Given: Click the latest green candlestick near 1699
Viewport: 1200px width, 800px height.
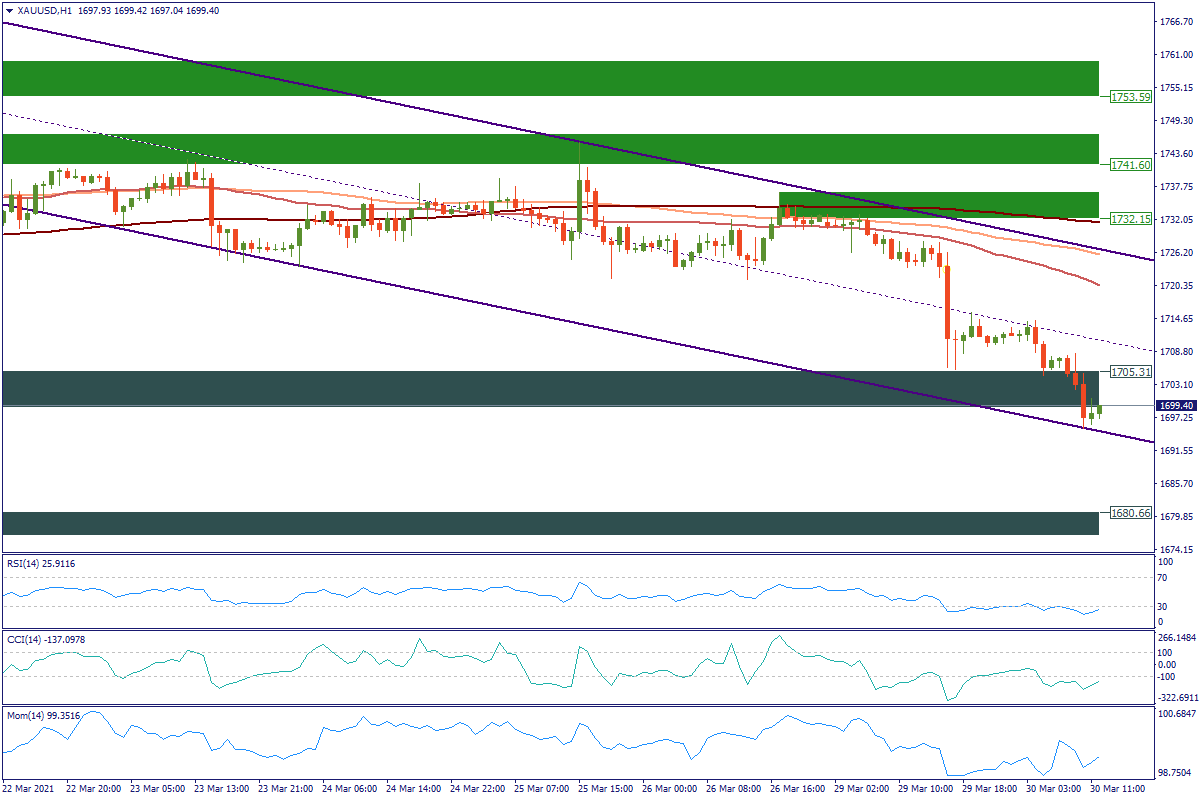Looking at the screenshot, I should [x=1099, y=409].
